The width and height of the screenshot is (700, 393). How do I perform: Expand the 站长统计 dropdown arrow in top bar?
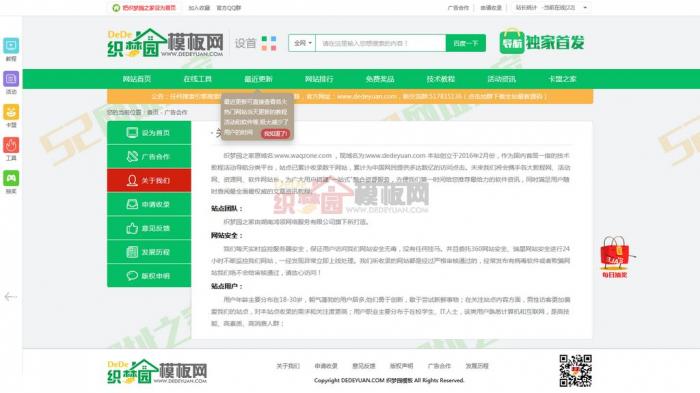coord(585,8)
